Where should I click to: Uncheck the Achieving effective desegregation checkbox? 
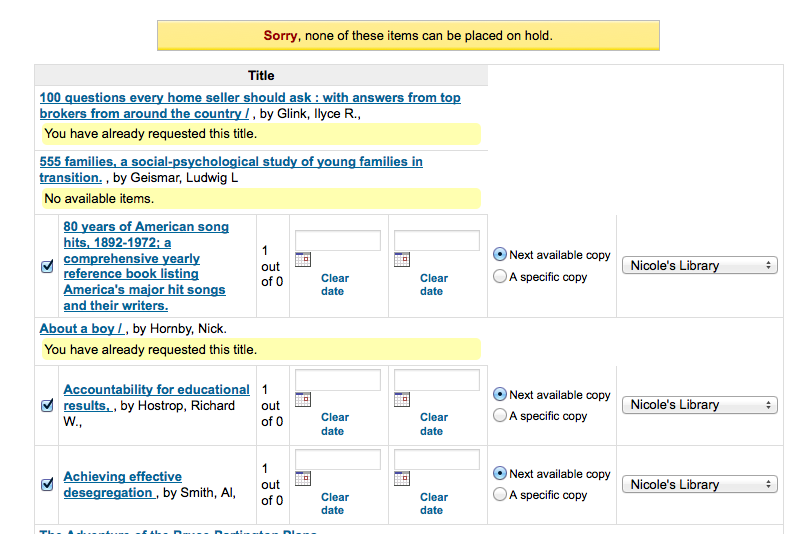pos(47,485)
